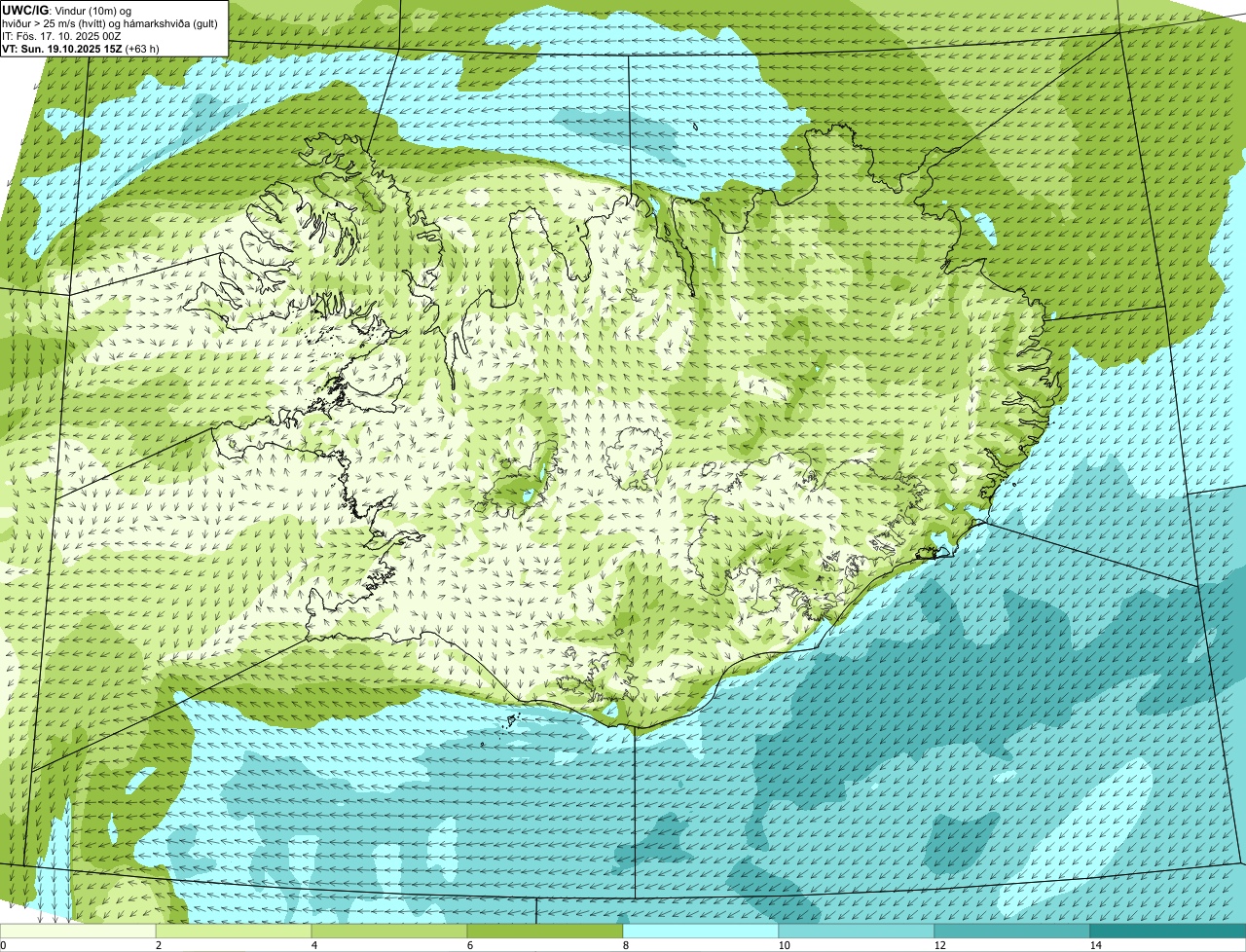The image size is (1246, 952).
Task: Click the light cyan 8–10 legend swatch
Action: [701, 931]
